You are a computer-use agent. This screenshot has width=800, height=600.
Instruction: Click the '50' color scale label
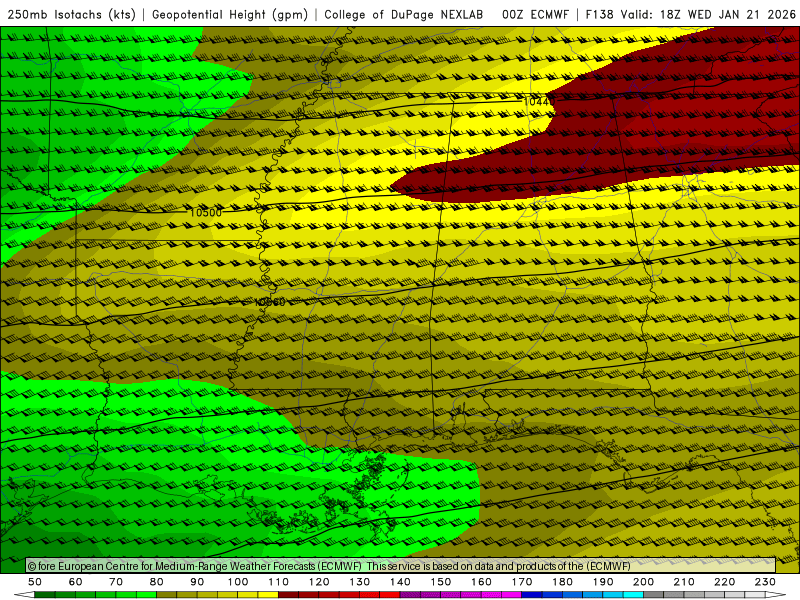tap(35, 582)
